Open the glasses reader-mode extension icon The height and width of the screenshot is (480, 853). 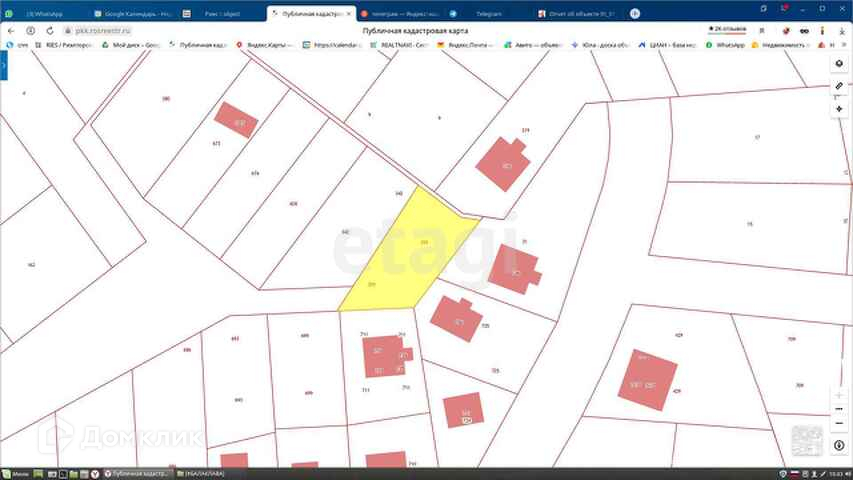click(804, 31)
